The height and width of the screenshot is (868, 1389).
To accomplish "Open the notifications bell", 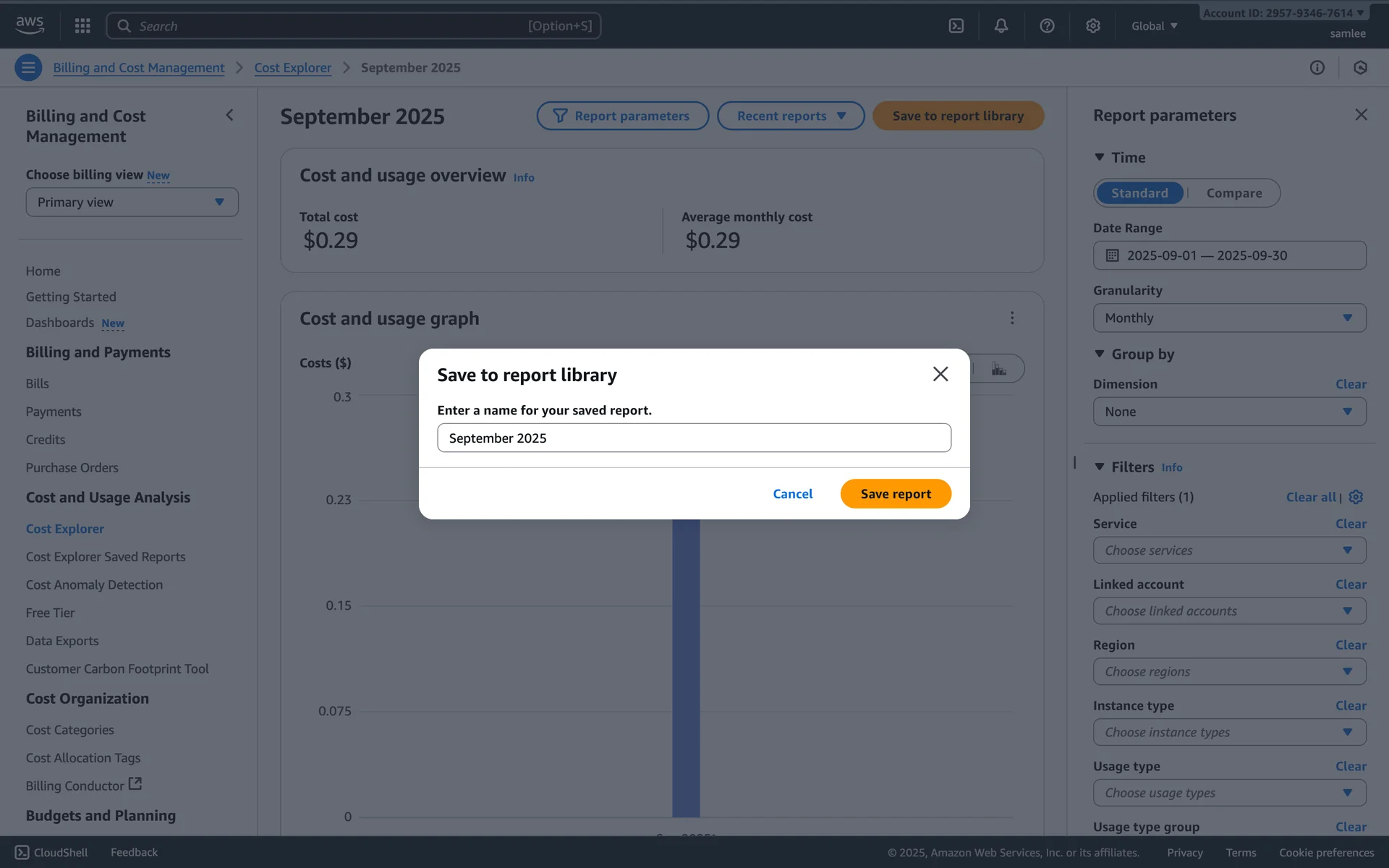I will (1001, 26).
